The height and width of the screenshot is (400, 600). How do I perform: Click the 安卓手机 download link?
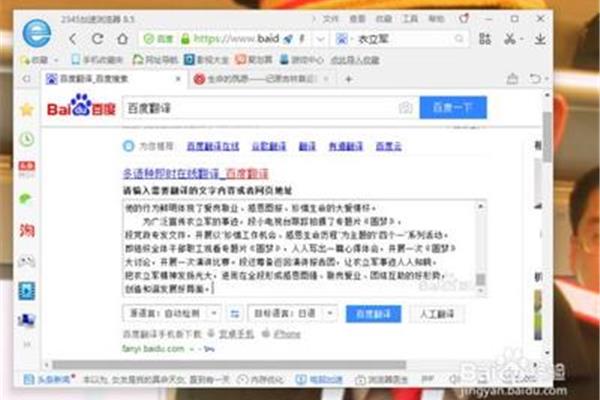coord(236,334)
